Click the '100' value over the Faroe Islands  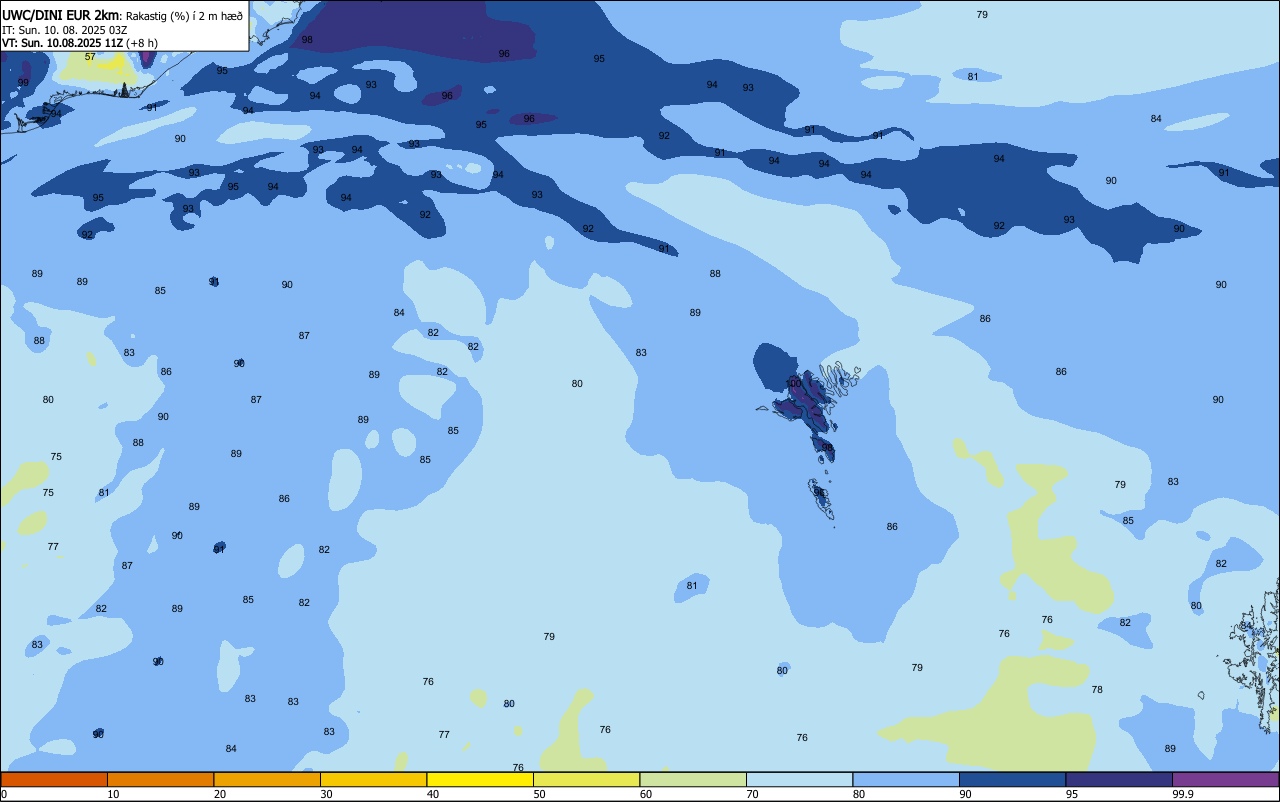793,383
